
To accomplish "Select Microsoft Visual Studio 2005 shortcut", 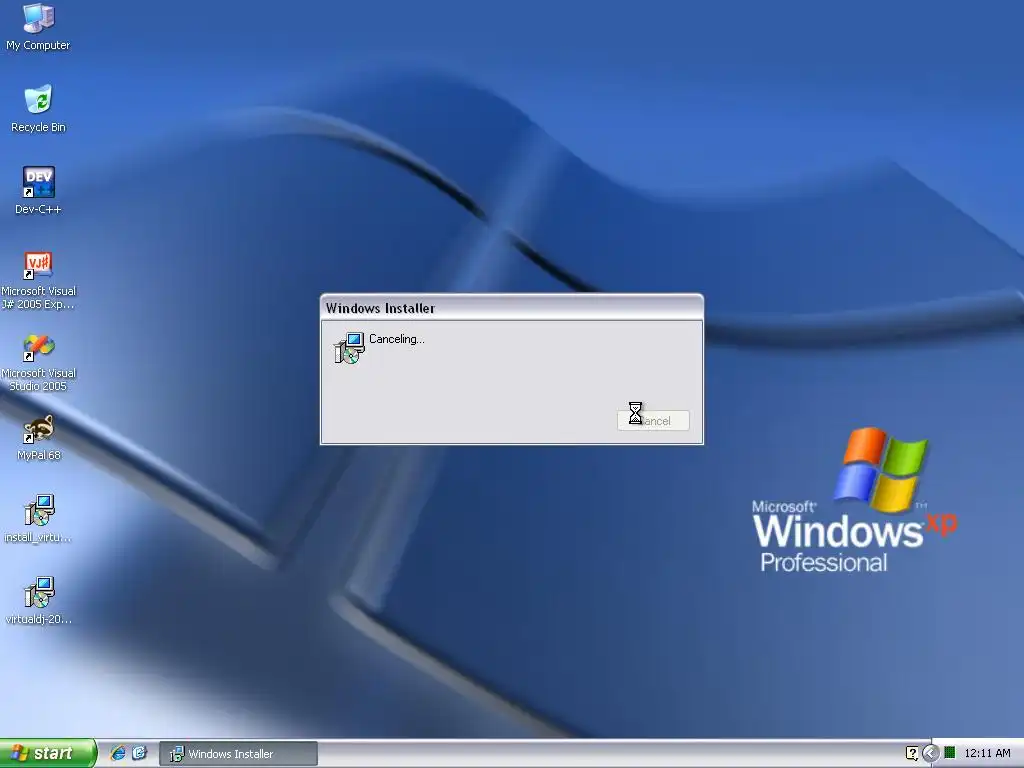I will click(x=38, y=362).
